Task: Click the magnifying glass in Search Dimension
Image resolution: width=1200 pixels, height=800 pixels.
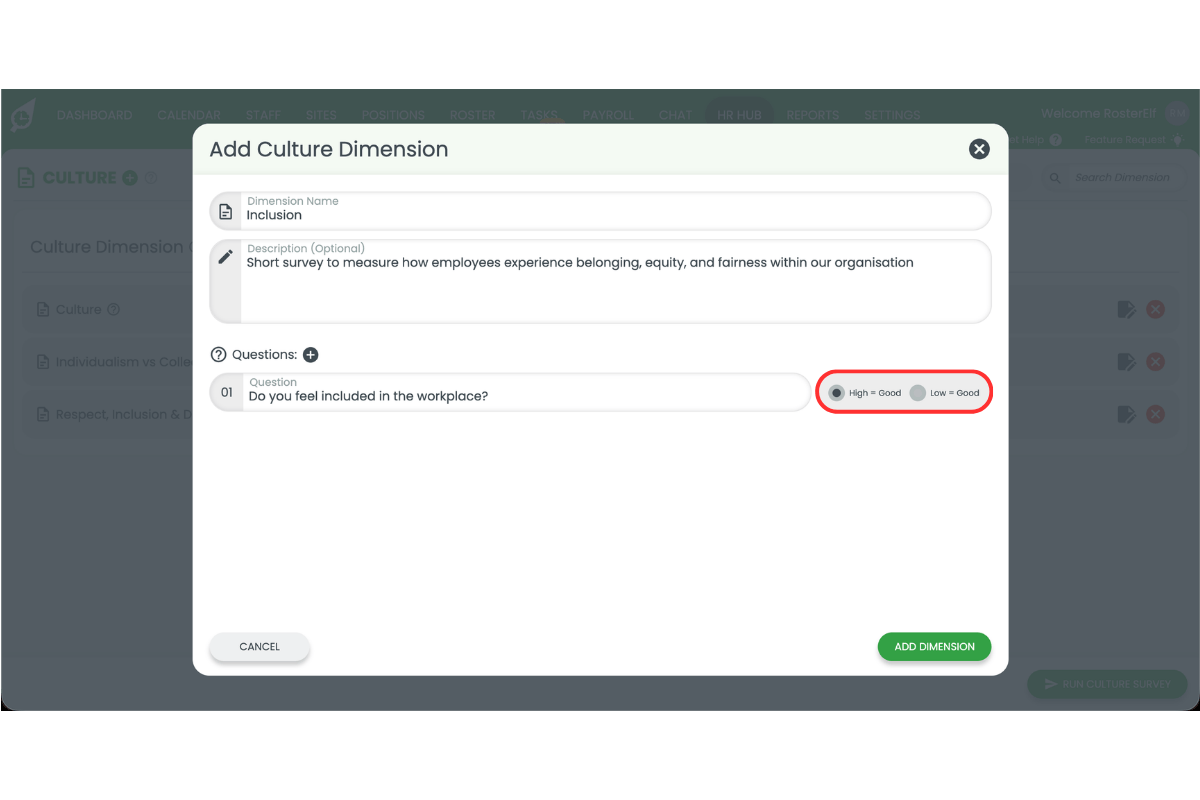Action: (x=1055, y=177)
